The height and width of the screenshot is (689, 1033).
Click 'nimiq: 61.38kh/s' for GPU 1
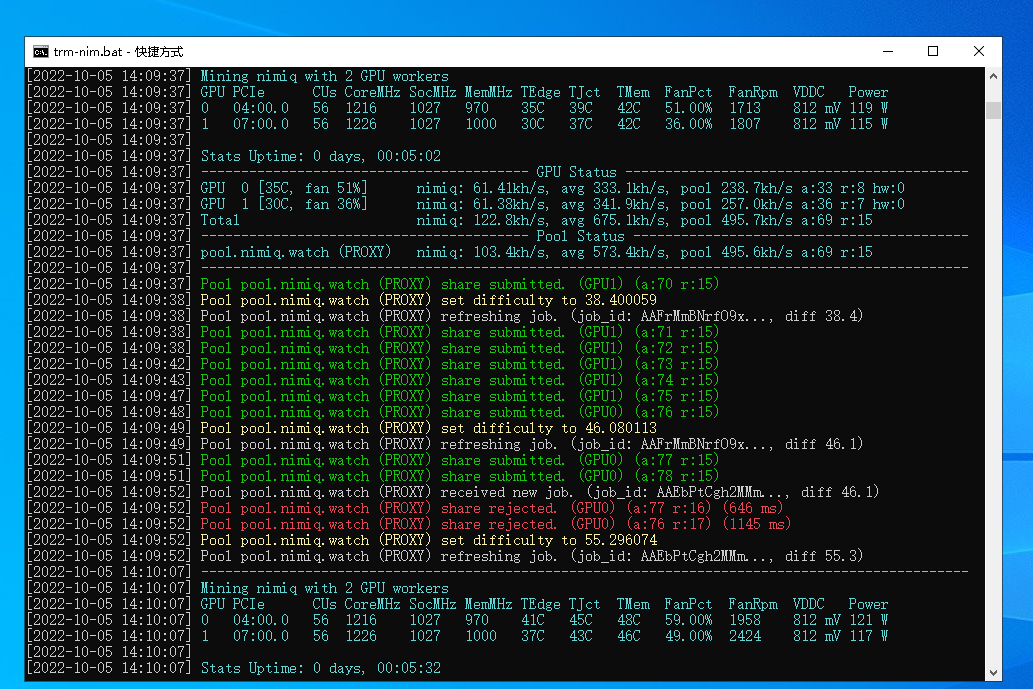pos(482,204)
